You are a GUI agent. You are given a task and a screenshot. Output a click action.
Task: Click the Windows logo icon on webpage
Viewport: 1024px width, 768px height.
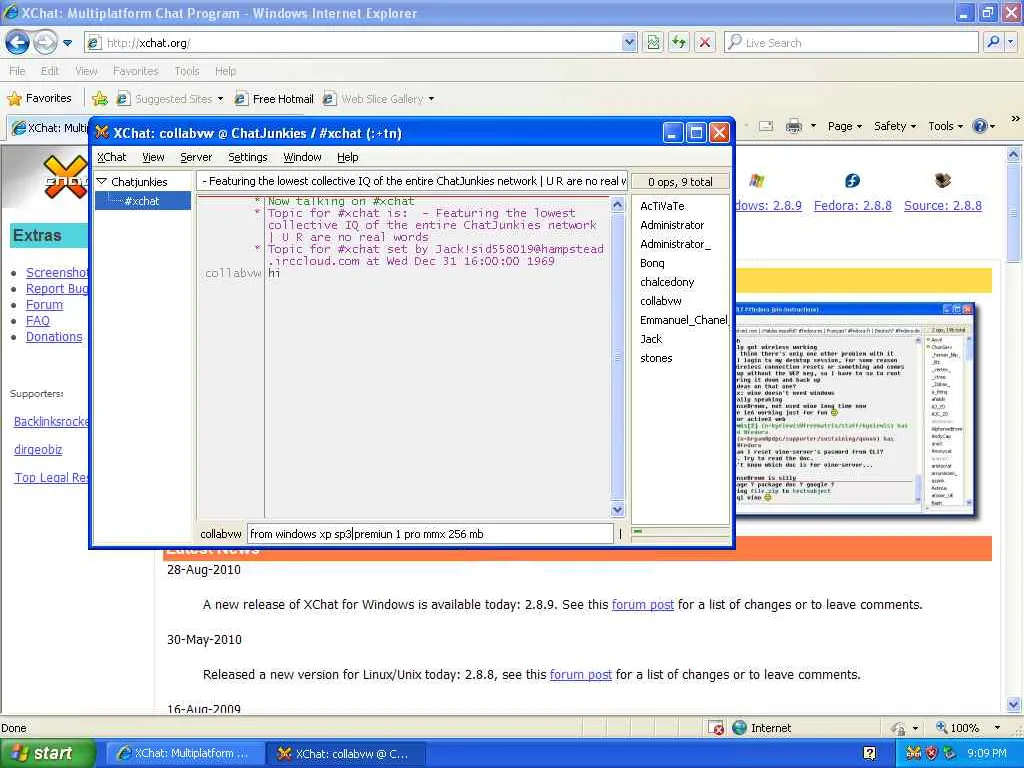tap(756, 180)
